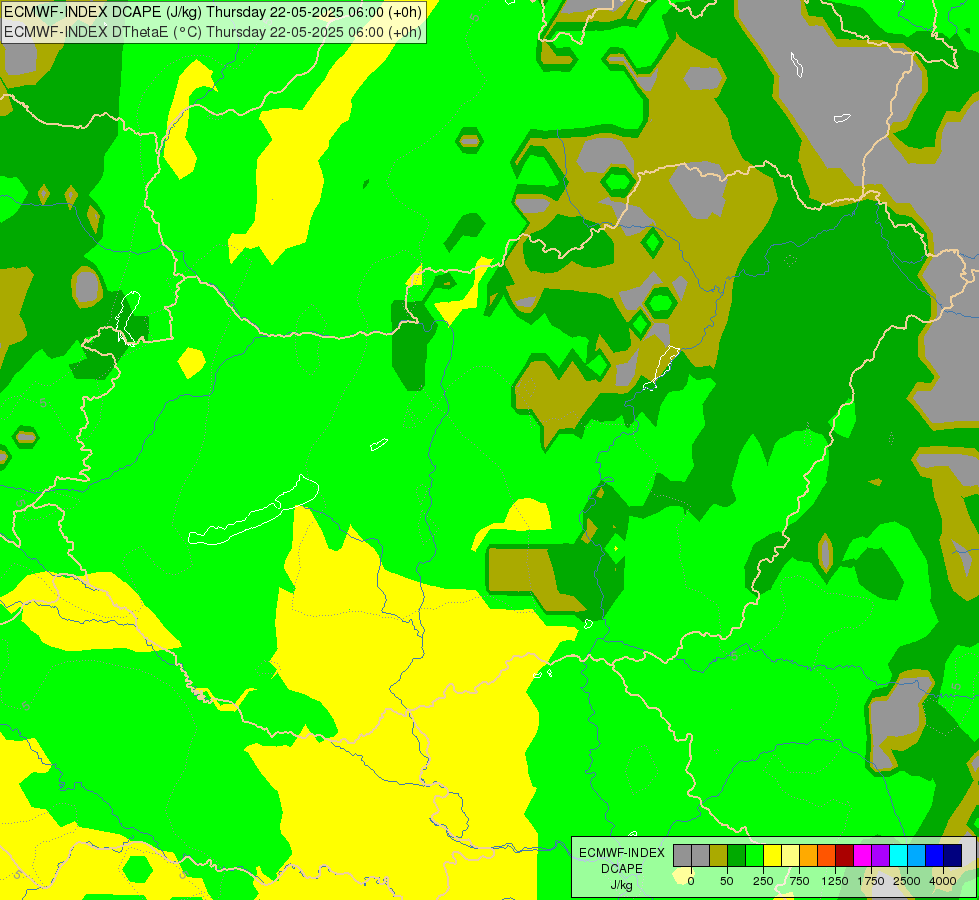Select the dark green legend swatch
Image resolution: width=979 pixels, height=900 pixels.
737,856
